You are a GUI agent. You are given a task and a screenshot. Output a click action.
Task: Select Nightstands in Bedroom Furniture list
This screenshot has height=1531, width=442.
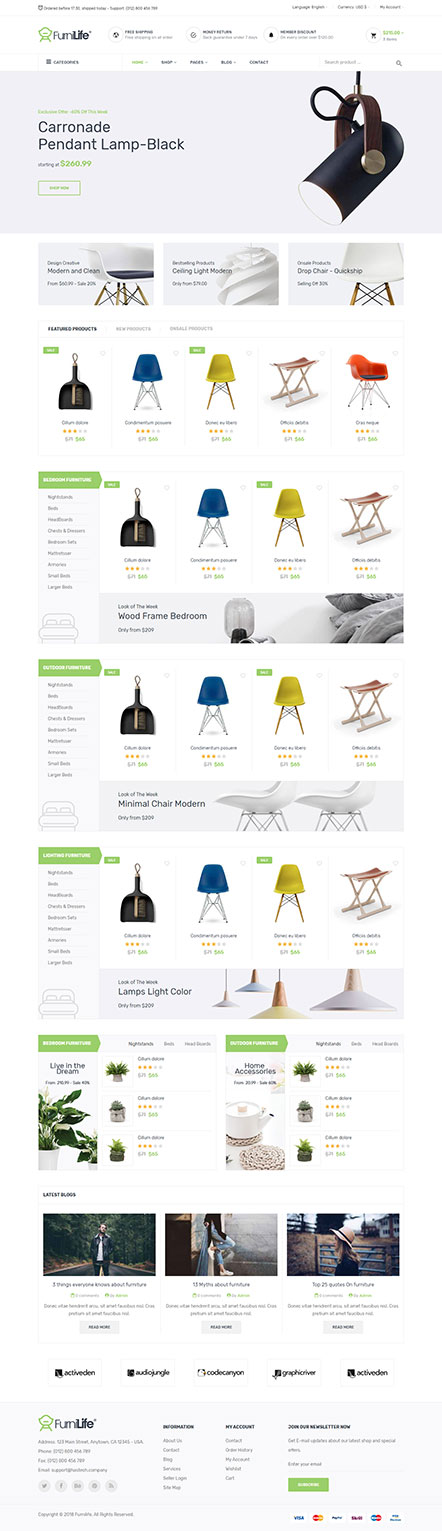click(x=60, y=497)
